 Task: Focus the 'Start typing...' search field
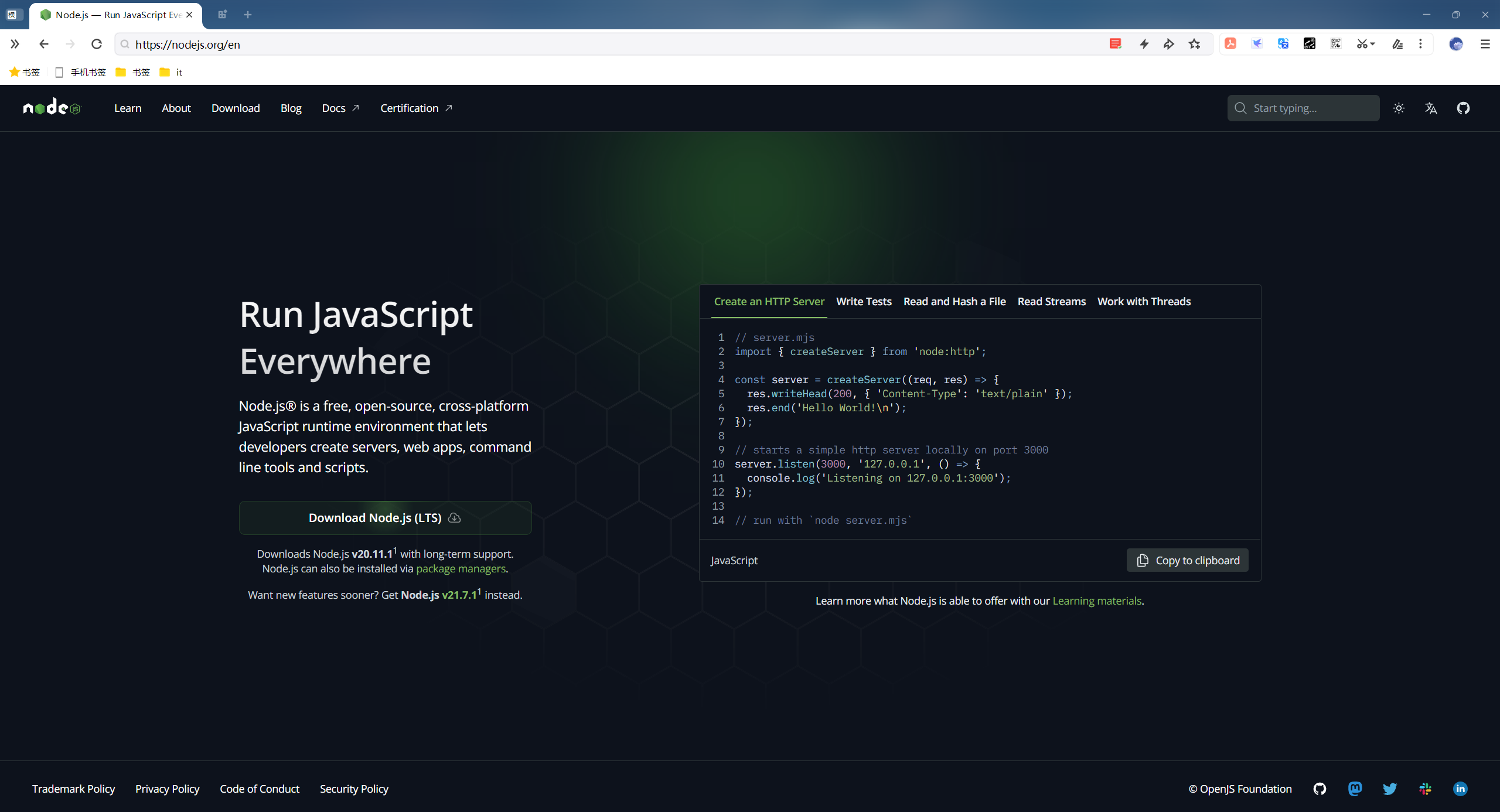click(x=1303, y=108)
